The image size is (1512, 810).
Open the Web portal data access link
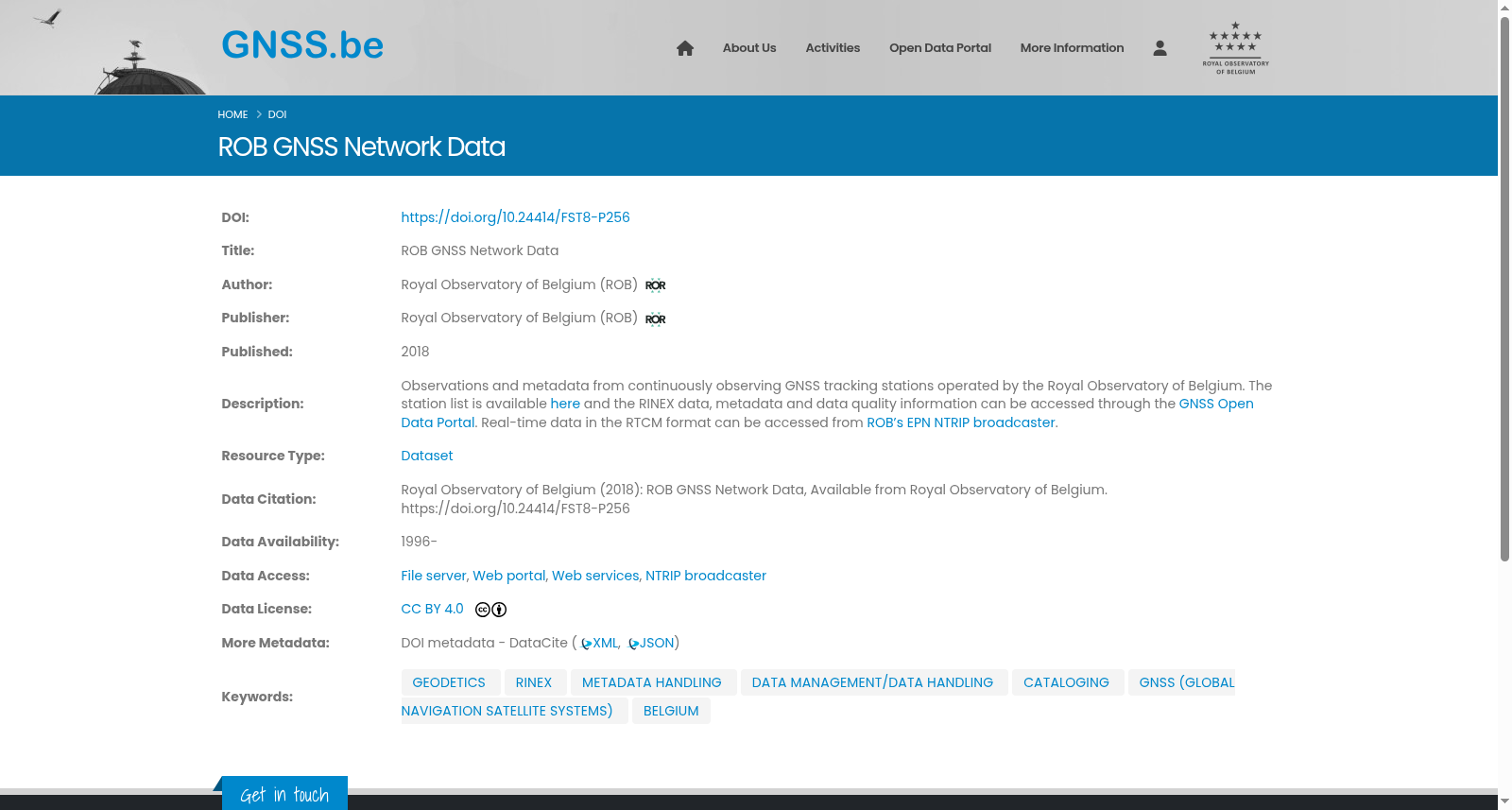(x=510, y=576)
